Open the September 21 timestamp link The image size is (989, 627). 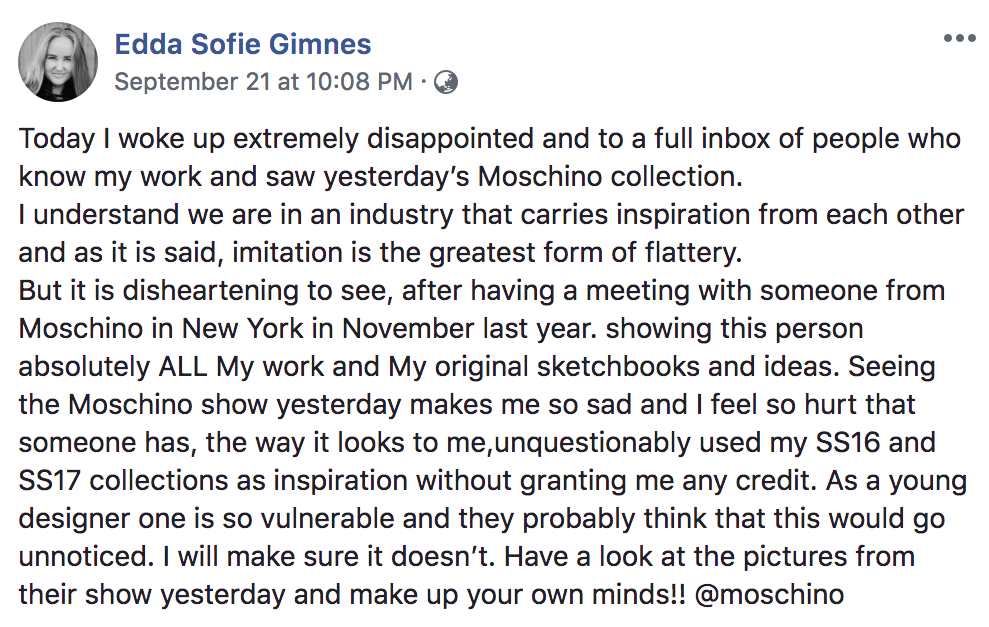click(263, 82)
